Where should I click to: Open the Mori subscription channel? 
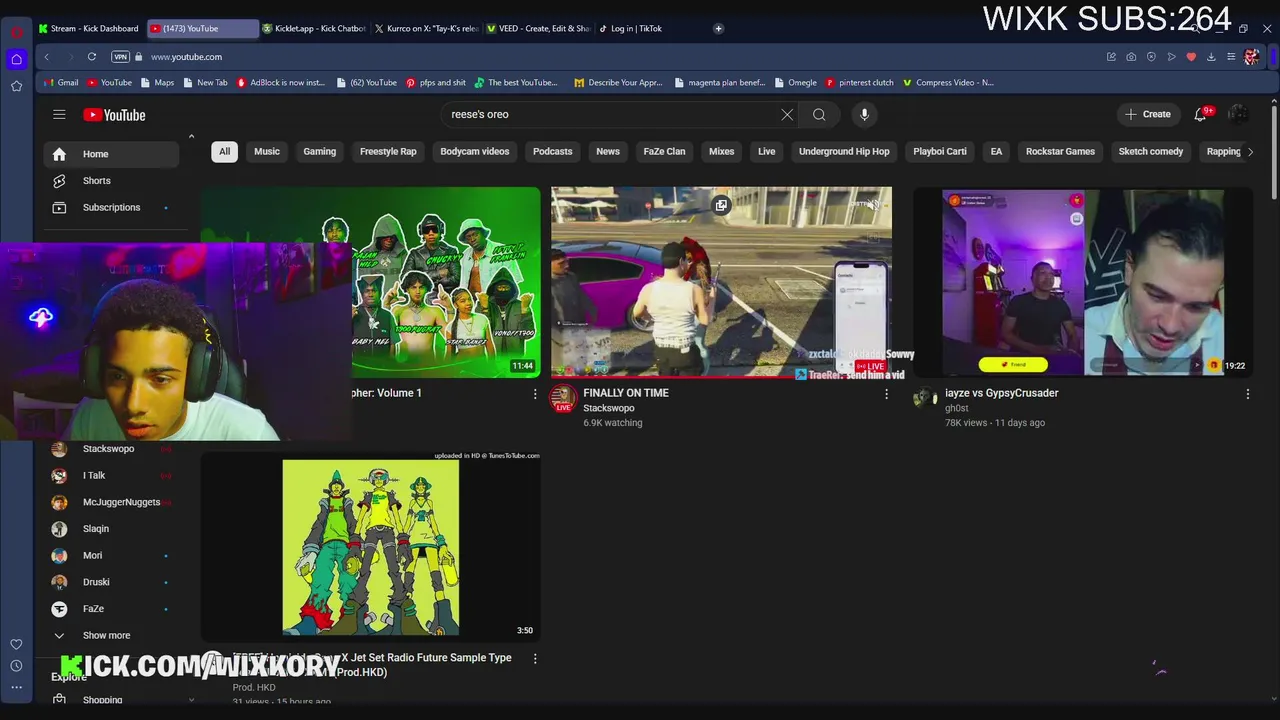click(112, 556)
